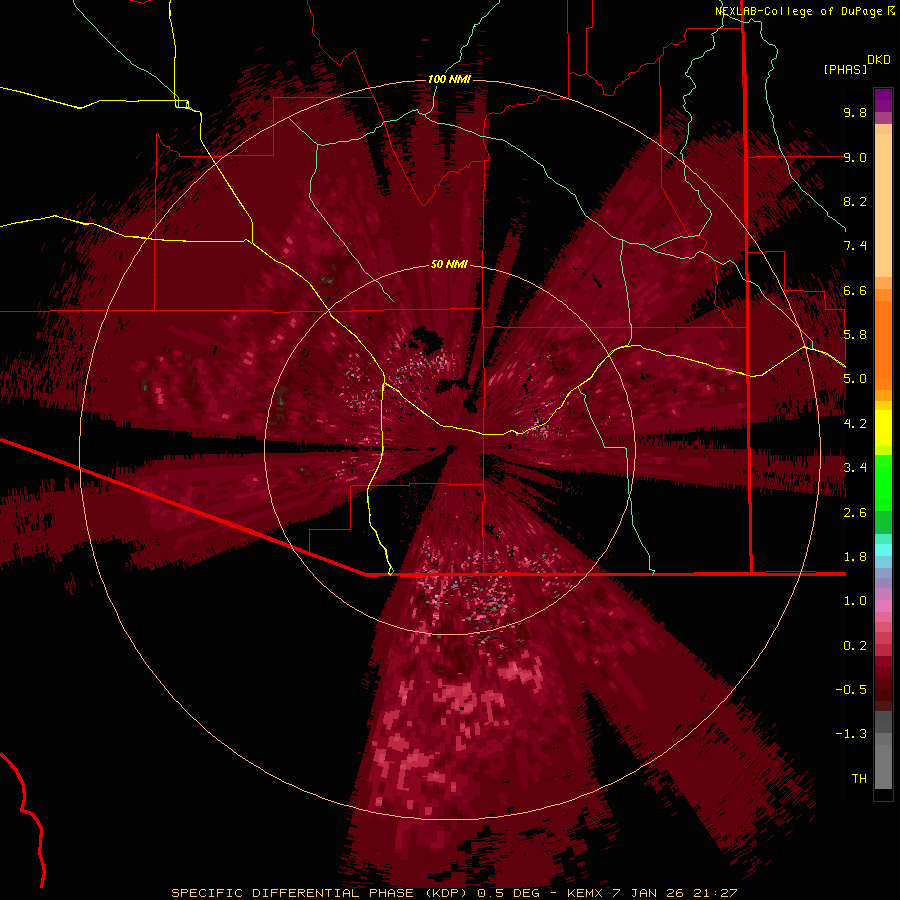The image size is (900, 900).
Task: Click the yellow segment of the color bar
Action: tap(883, 428)
